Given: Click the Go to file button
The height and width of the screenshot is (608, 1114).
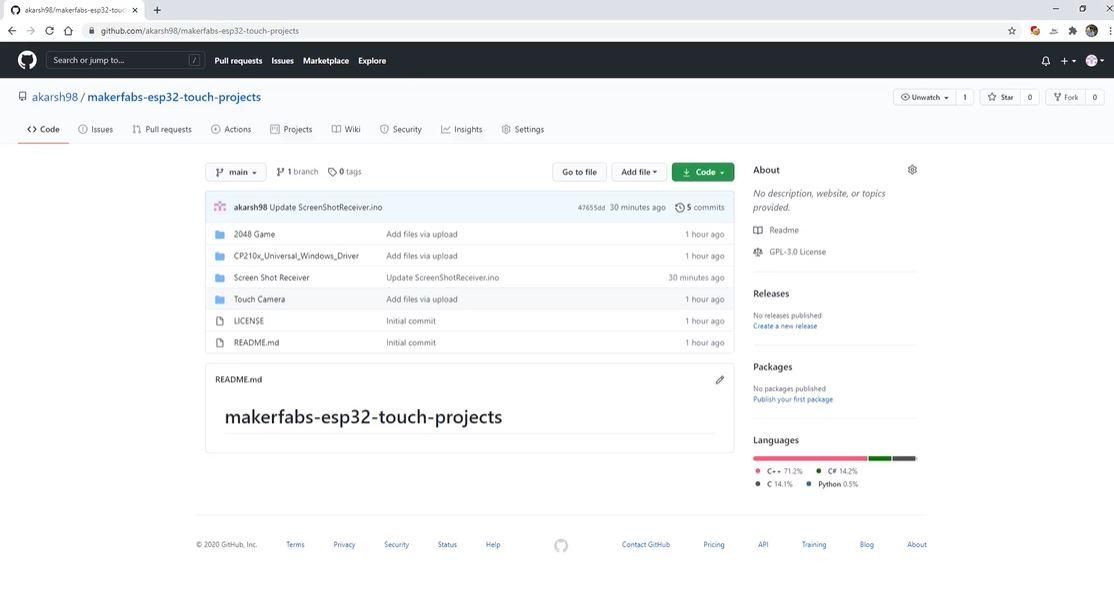Looking at the screenshot, I should (579, 172).
